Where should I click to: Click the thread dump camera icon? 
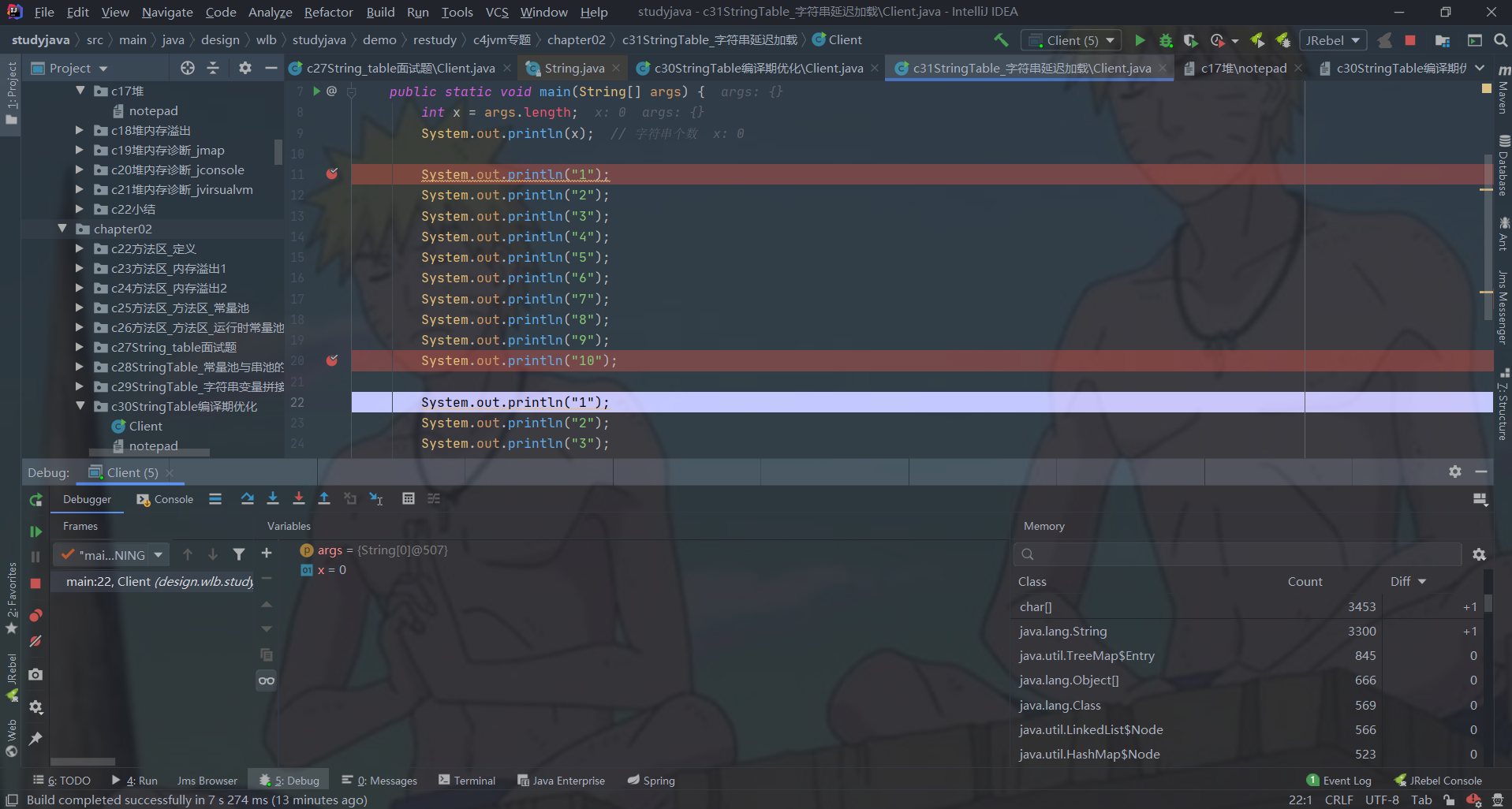pos(35,674)
